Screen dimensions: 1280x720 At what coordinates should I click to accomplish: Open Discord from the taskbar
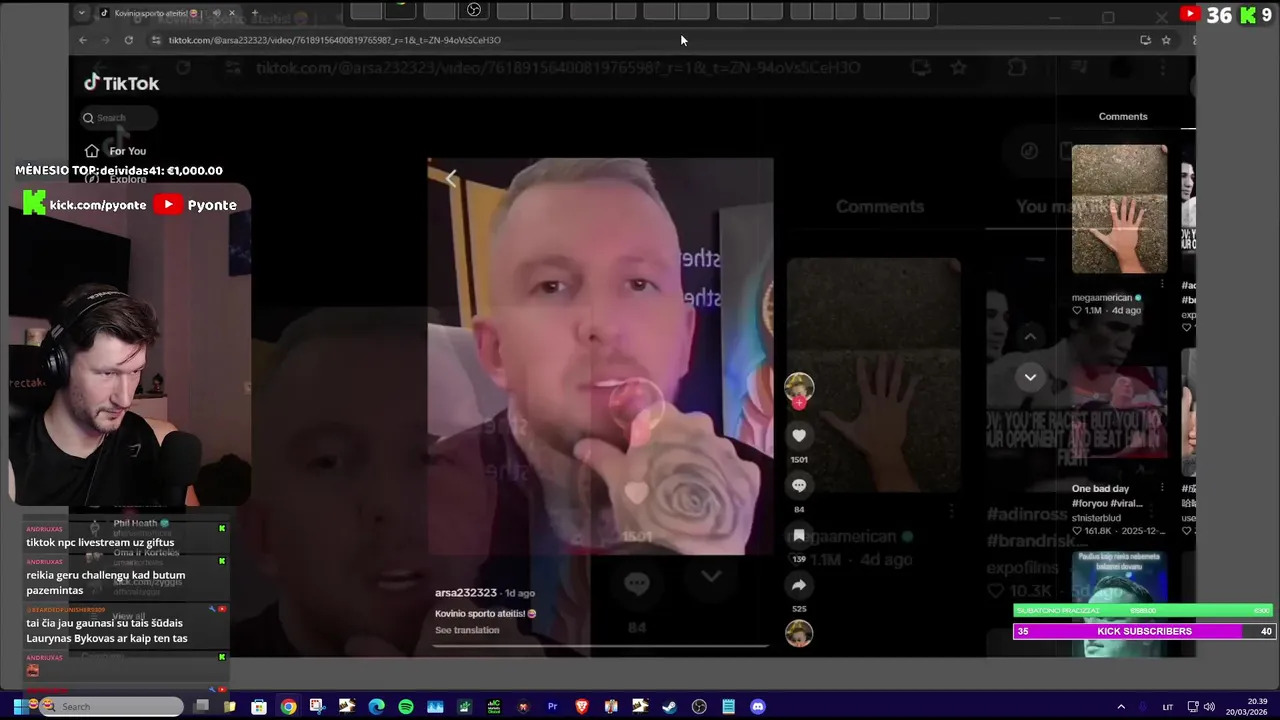pos(758,706)
